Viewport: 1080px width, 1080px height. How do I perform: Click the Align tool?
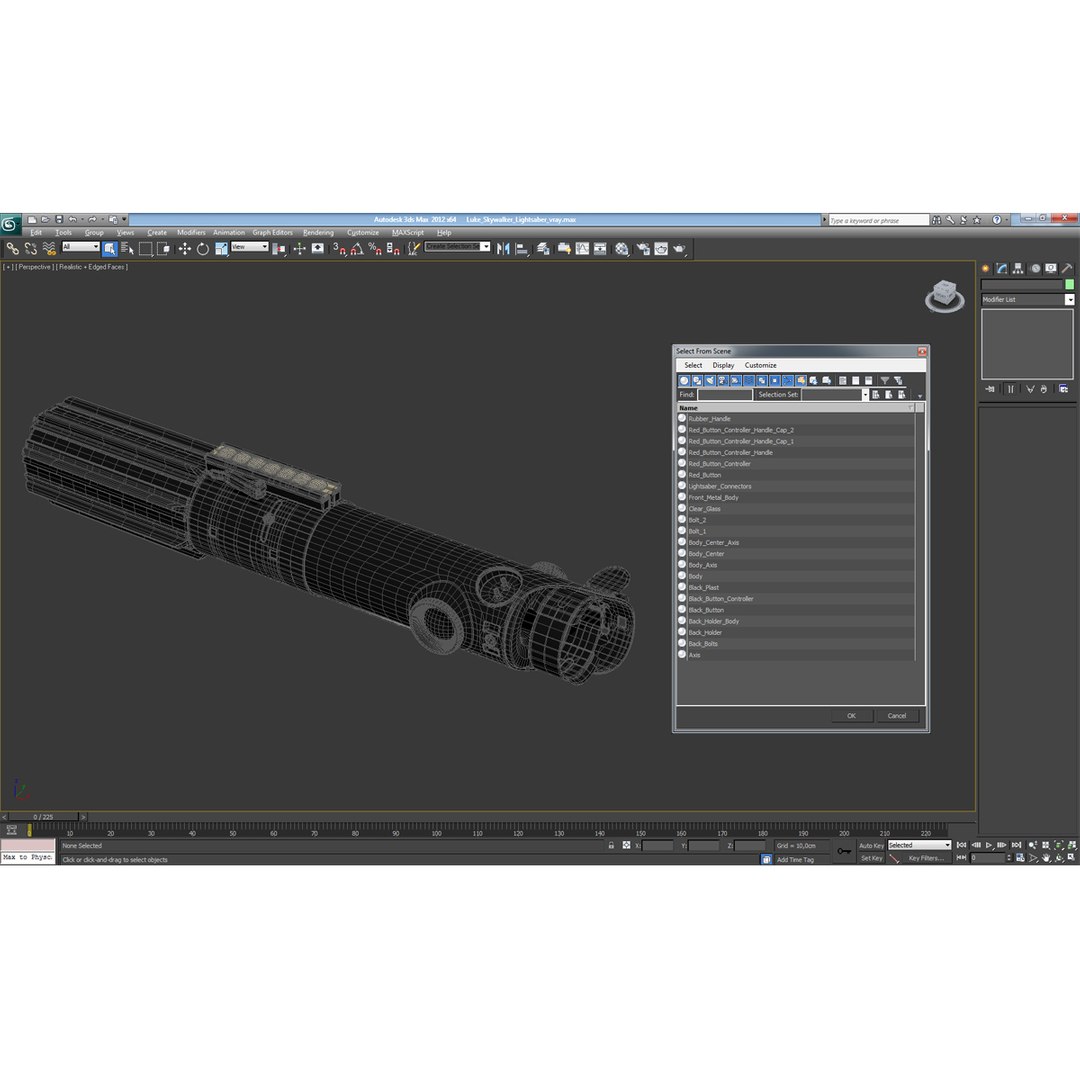click(522, 249)
